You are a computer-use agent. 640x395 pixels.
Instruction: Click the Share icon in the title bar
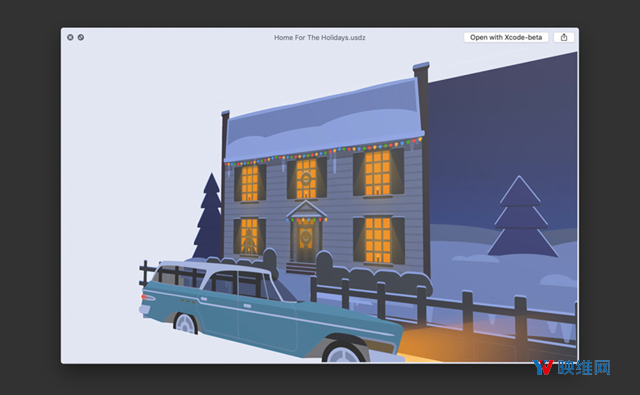tap(564, 38)
